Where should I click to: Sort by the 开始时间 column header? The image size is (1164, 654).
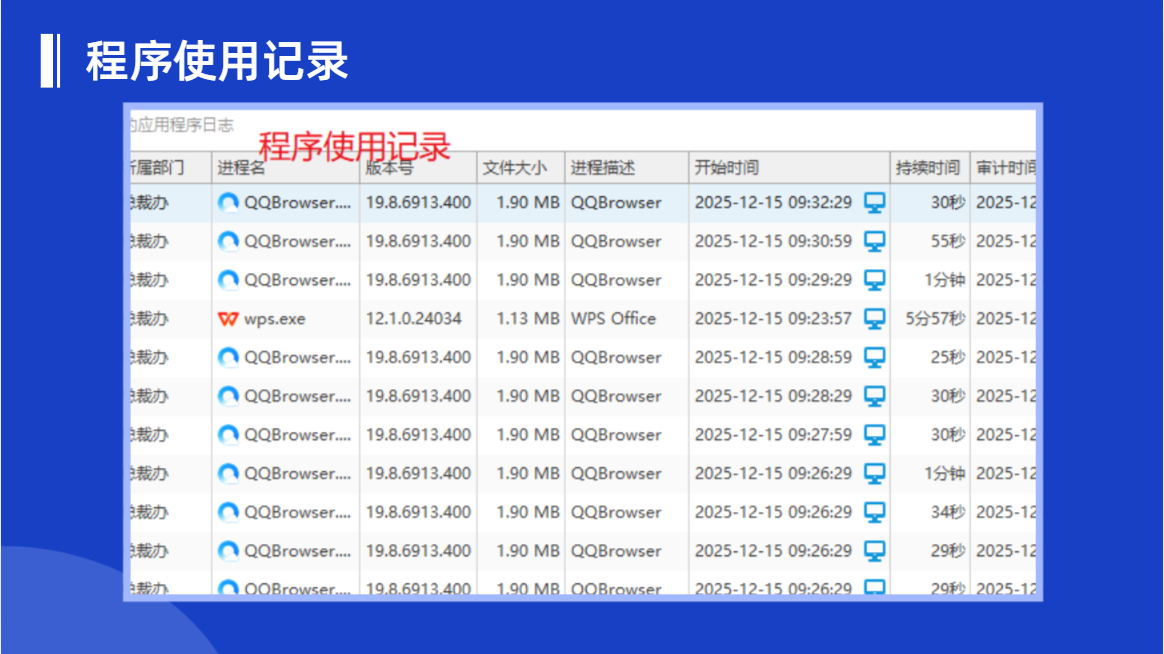point(790,168)
